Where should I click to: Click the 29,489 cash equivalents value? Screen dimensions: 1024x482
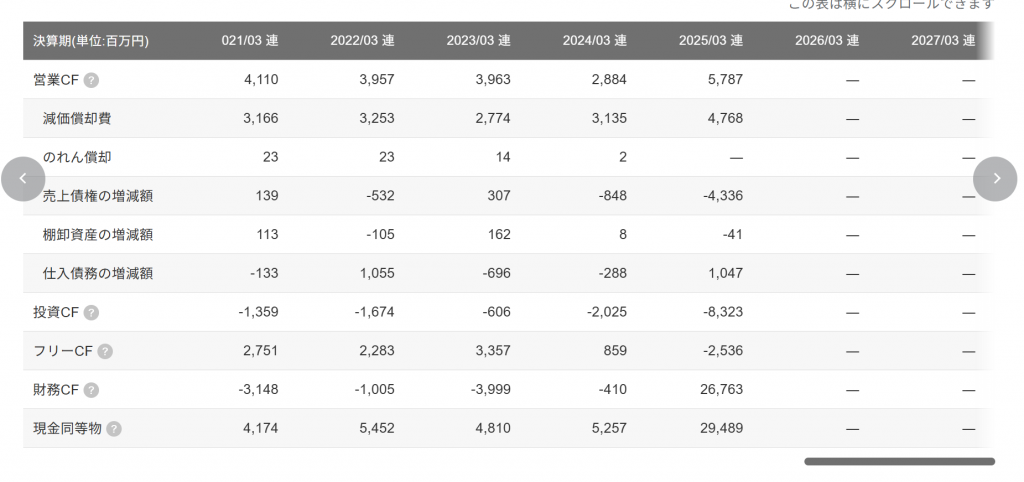721,428
